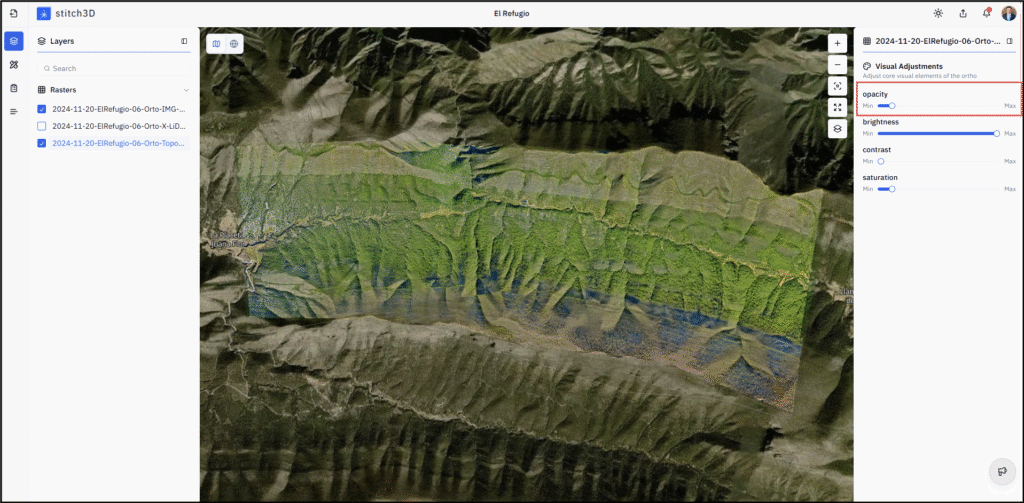Image resolution: width=1024 pixels, height=503 pixels.
Task: Click the share/export icon in header
Action: 962,13
